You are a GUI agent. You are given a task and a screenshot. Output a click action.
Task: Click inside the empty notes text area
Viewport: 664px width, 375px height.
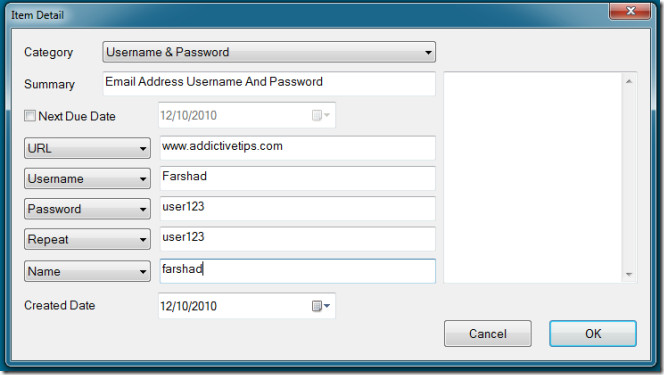(533, 178)
